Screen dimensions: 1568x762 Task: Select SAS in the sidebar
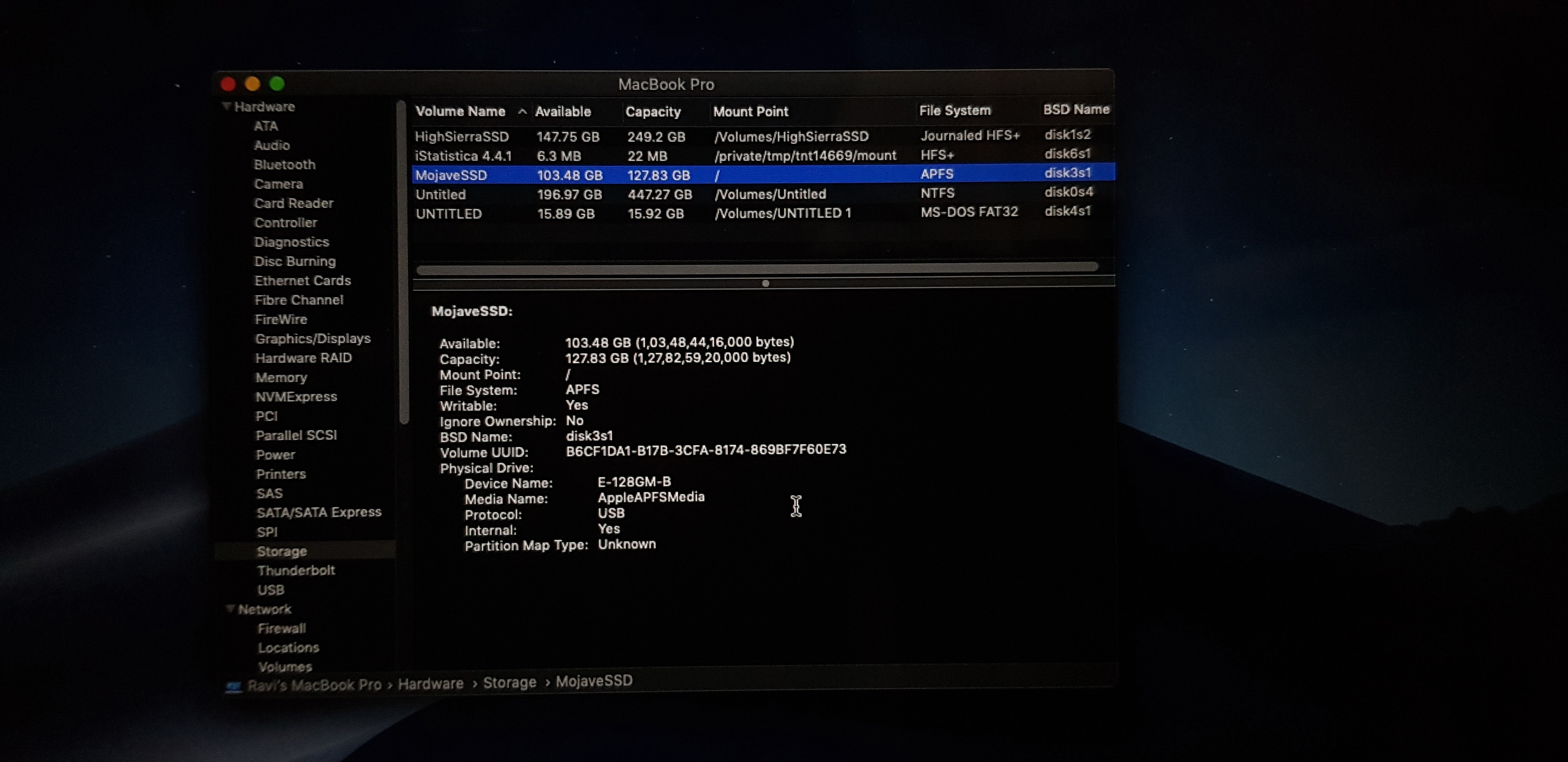point(269,494)
